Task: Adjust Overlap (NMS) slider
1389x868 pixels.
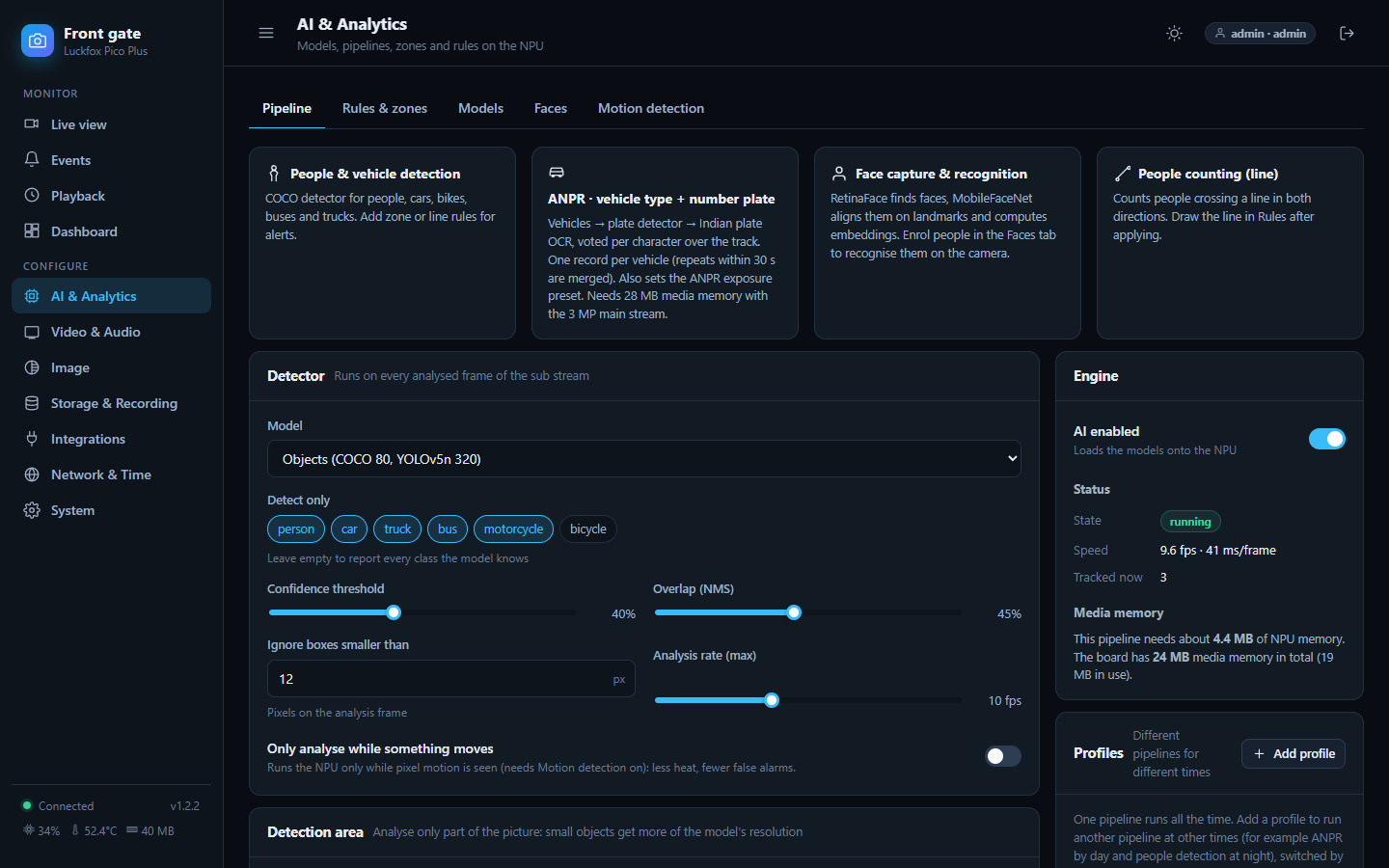Action: (807, 612)
